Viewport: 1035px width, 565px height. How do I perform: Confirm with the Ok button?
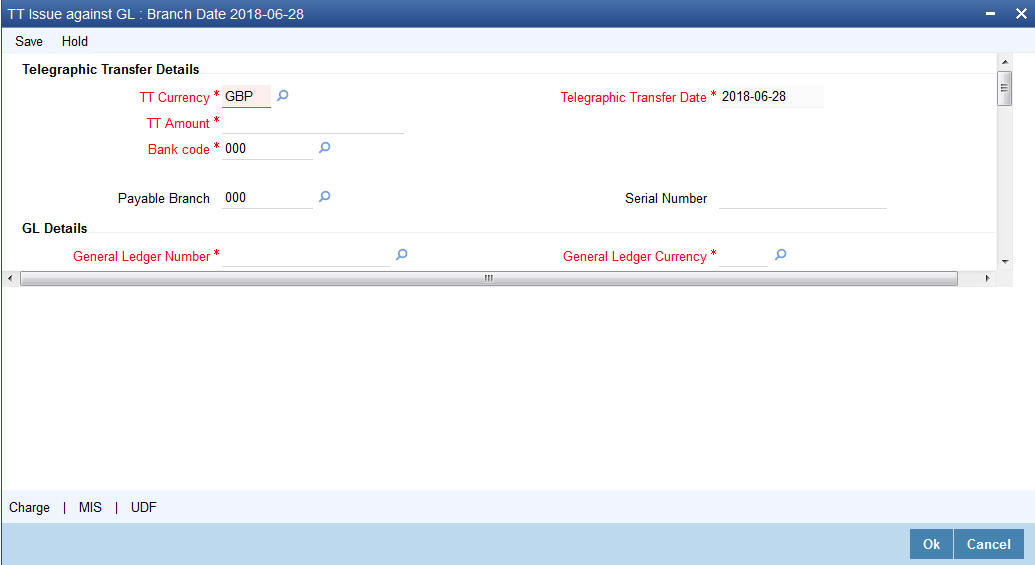coord(931,544)
